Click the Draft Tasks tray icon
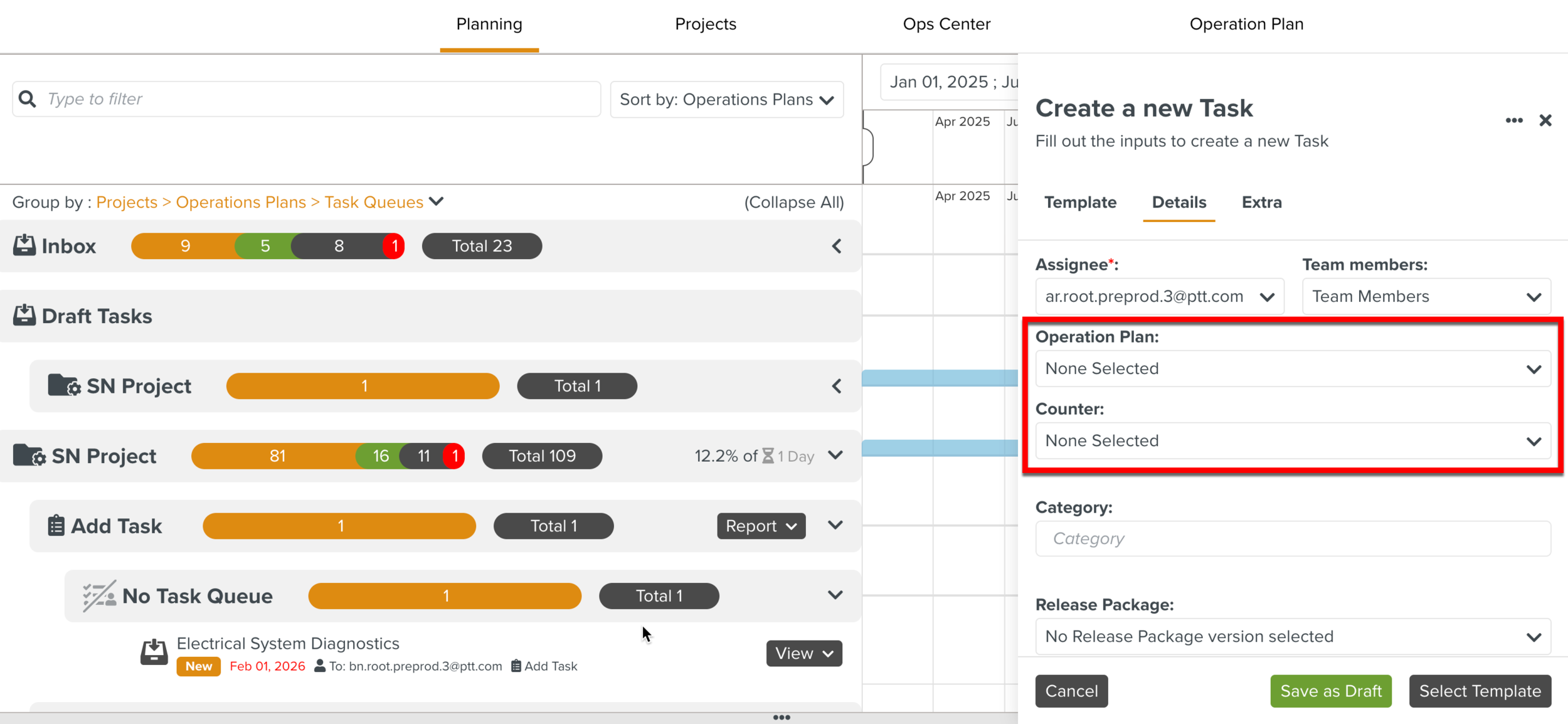This screenshot has height=724, width=1568. coord(24,316)
